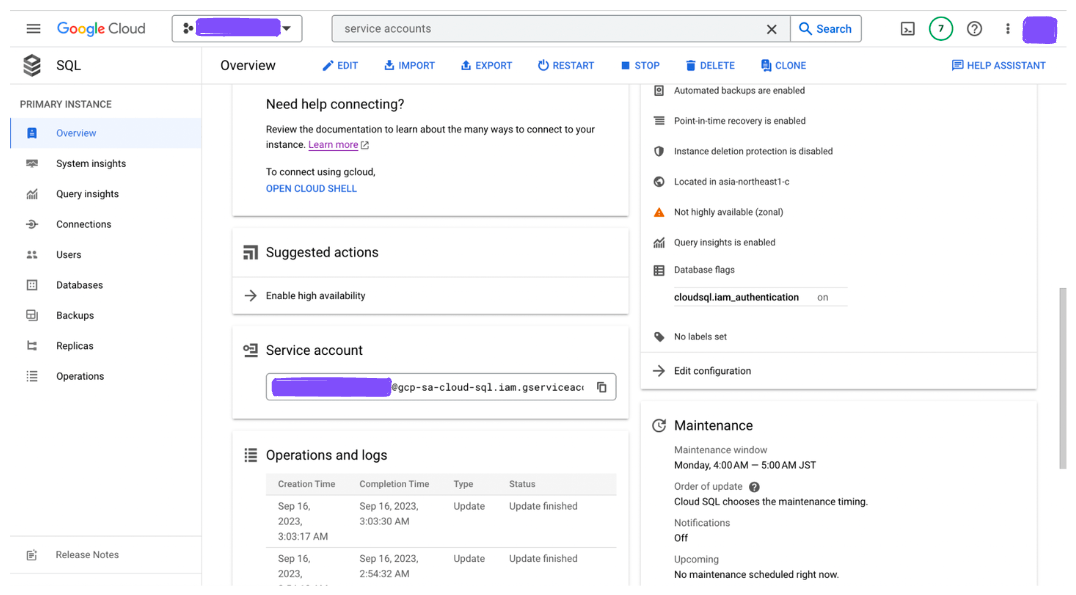
Task: Select Overview in the sidebar
Action: (x=106, y=133)
